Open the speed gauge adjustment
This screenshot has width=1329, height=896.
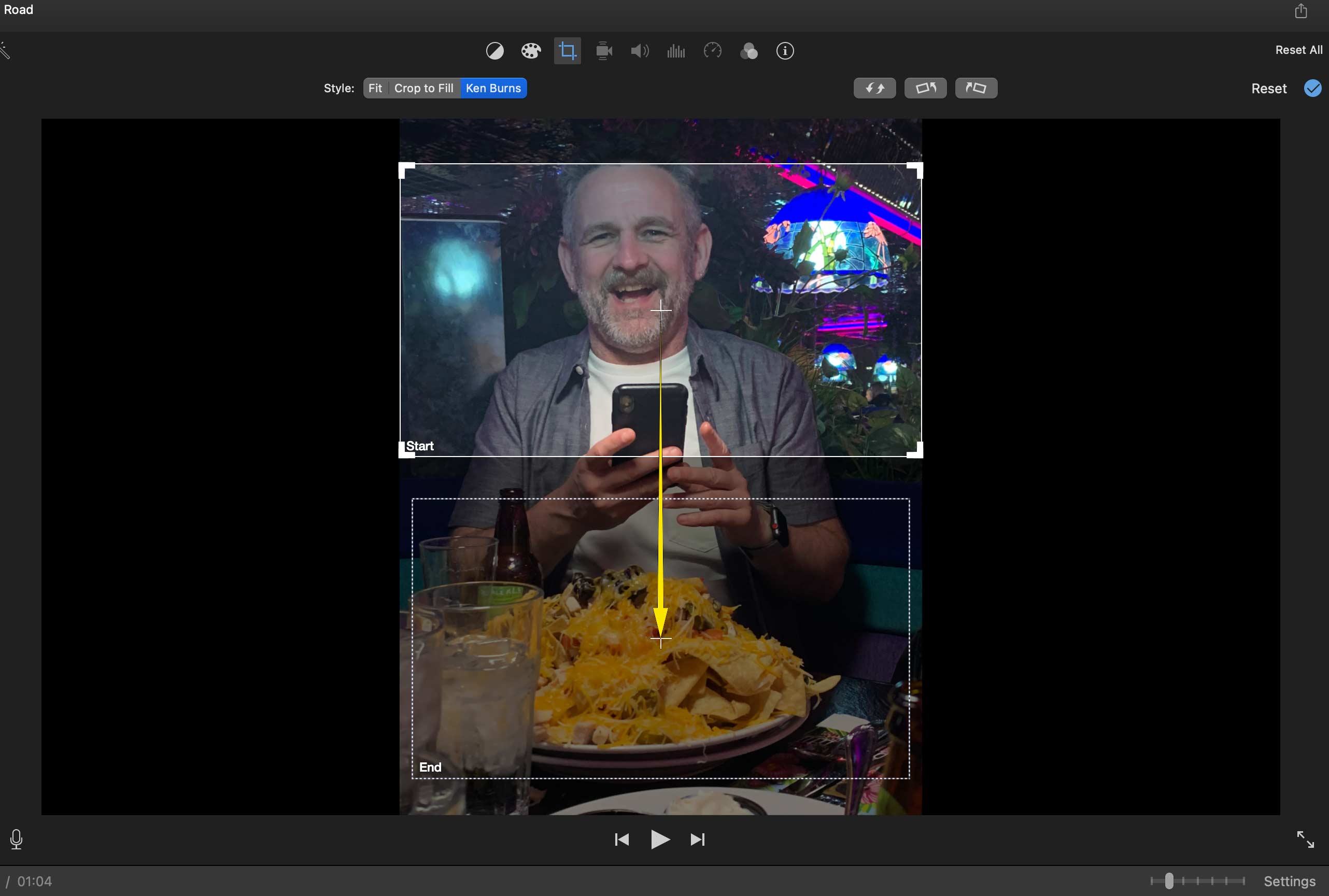coord(712,51)
